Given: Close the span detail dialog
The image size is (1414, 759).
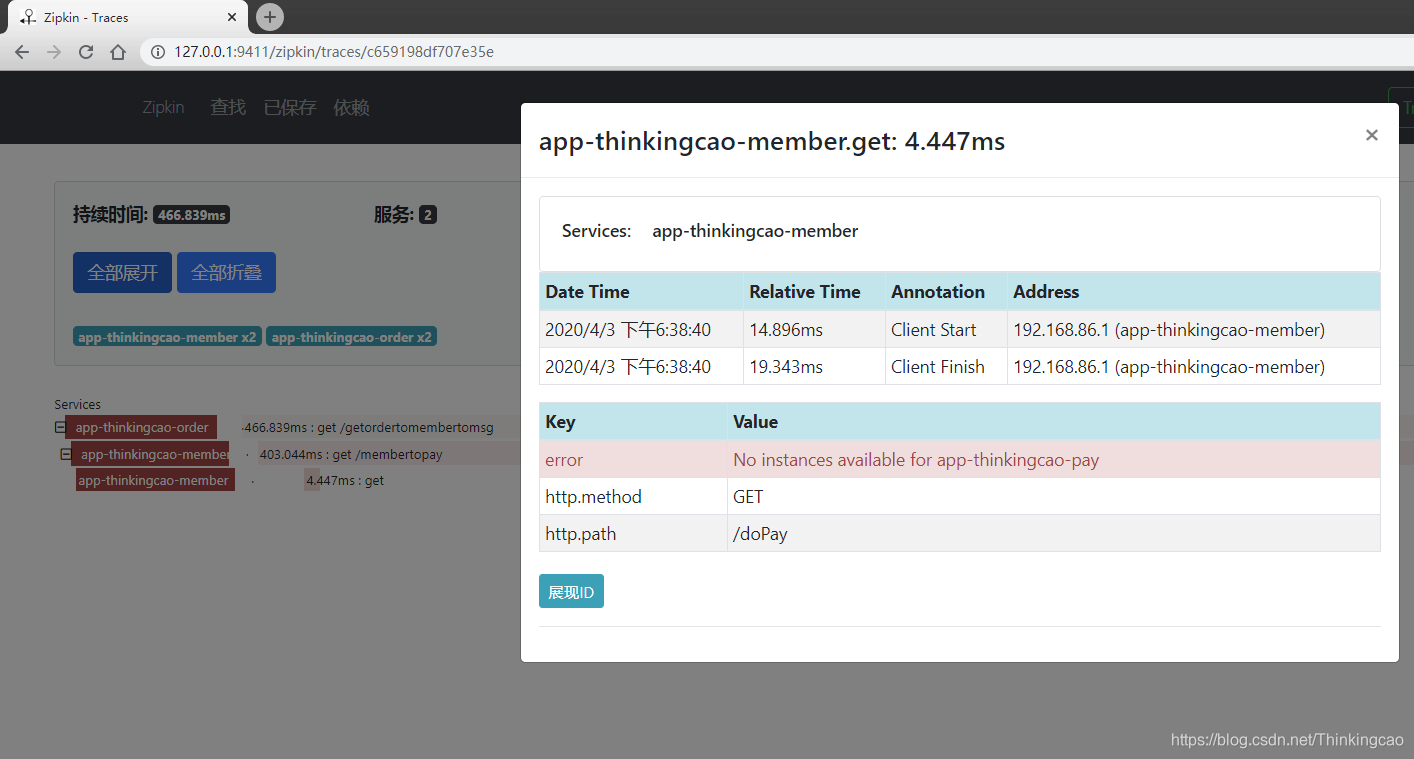Looking at the screenshot, I should click(x=1371, y=135).
